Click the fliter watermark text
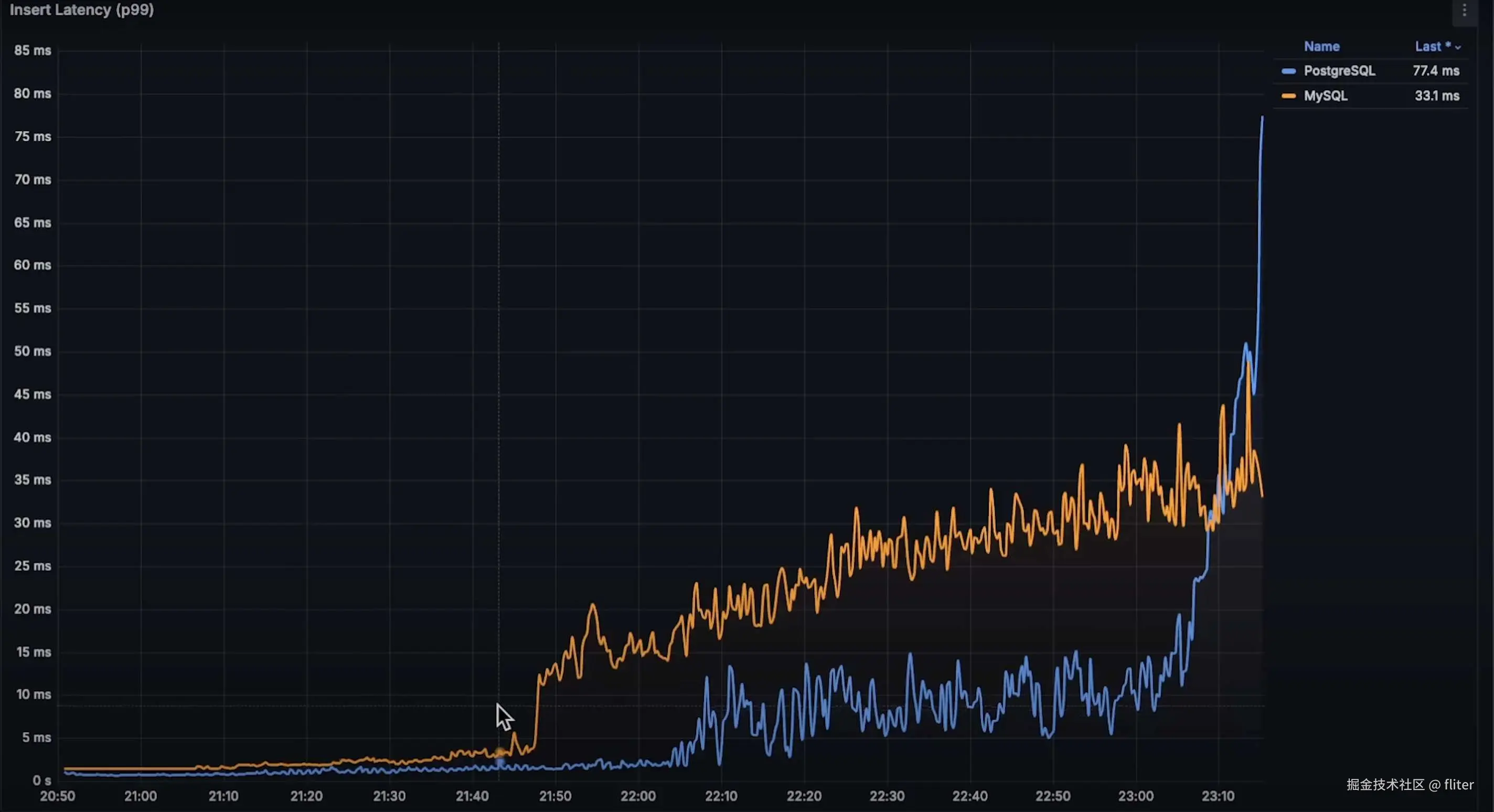This screenshot has height=812, width=1494. point(1458,785)
